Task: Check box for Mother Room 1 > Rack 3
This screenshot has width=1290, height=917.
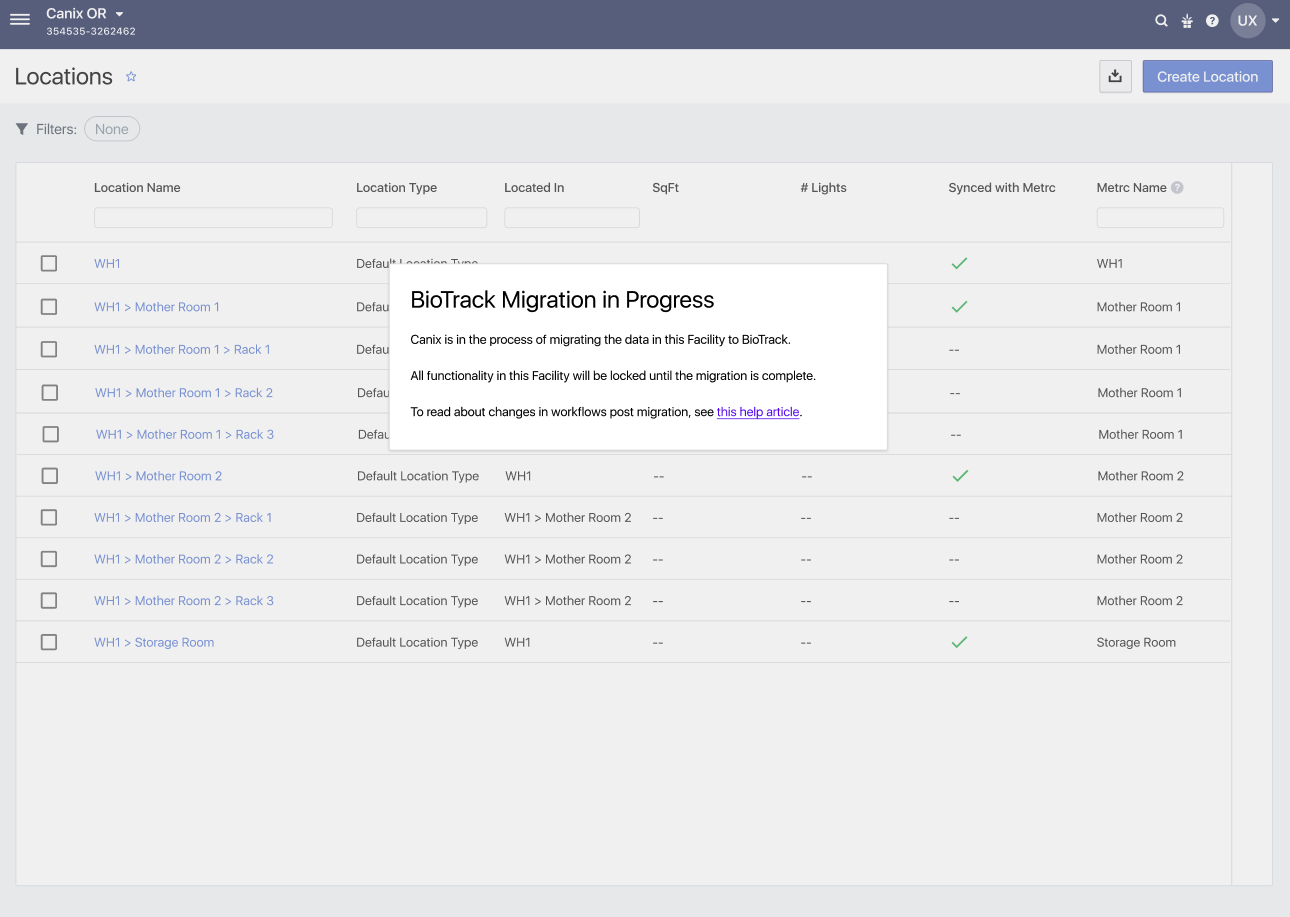Action: point(51,434)
